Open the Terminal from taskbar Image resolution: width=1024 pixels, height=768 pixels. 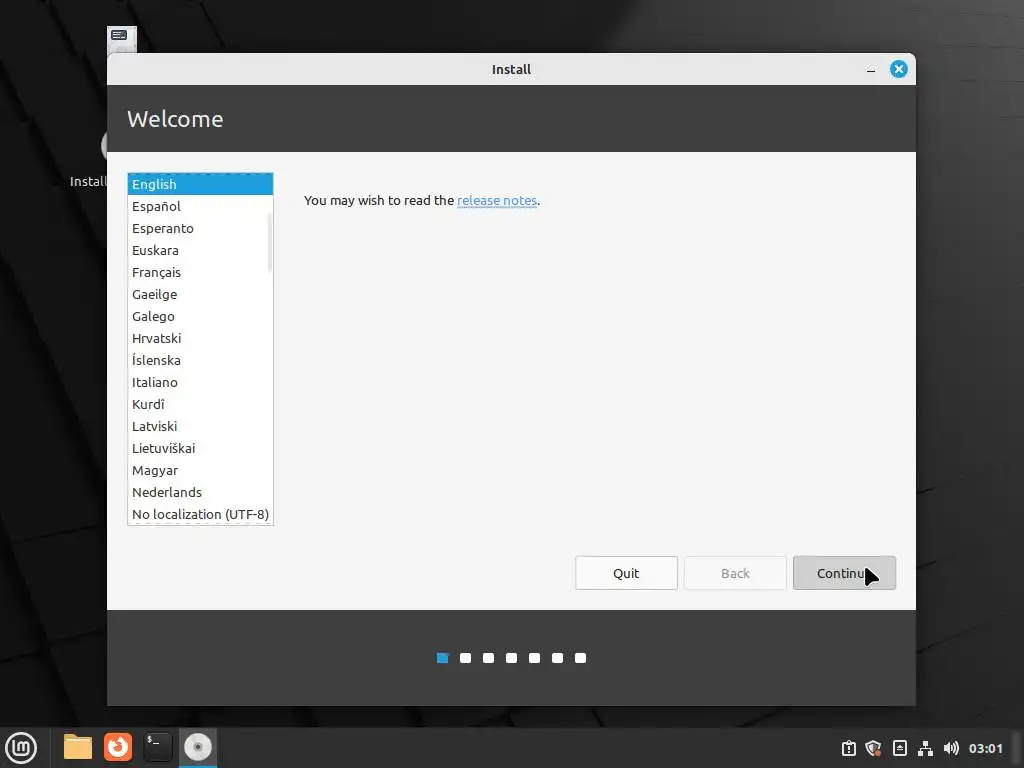click(157, 747)
